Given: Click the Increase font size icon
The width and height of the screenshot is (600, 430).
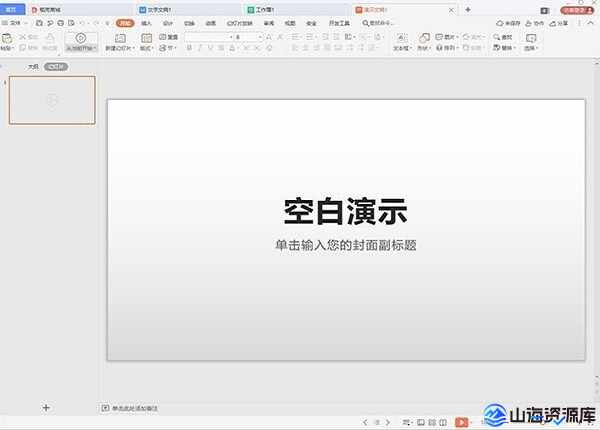Looking at the screenshot, I should pyautogui.click(x=269, y=37).
